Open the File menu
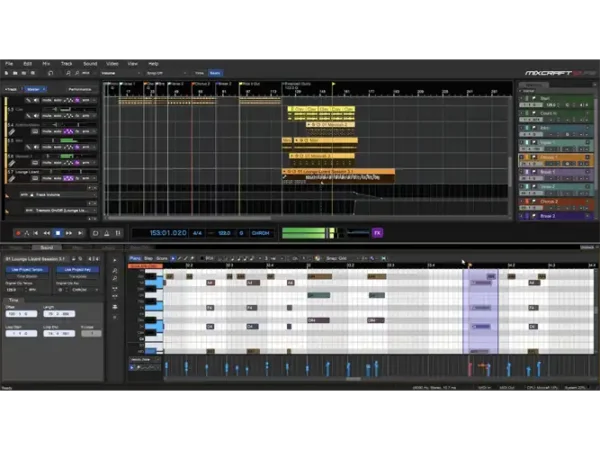The height and width of the screenshot is (450, 600). (9, 64)
